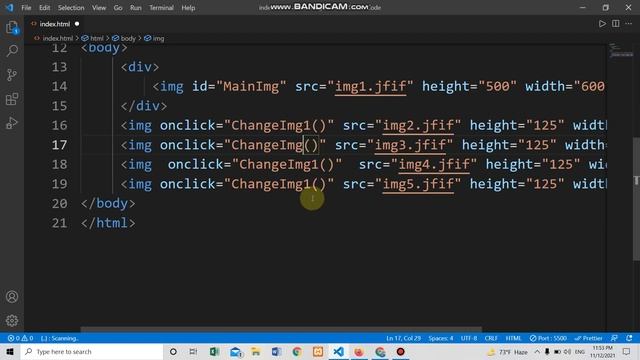Image resolution: width=640 pixels, height=360 pixels.
Task: Click the Run Code play icon
Action: (x=602, y=24)
